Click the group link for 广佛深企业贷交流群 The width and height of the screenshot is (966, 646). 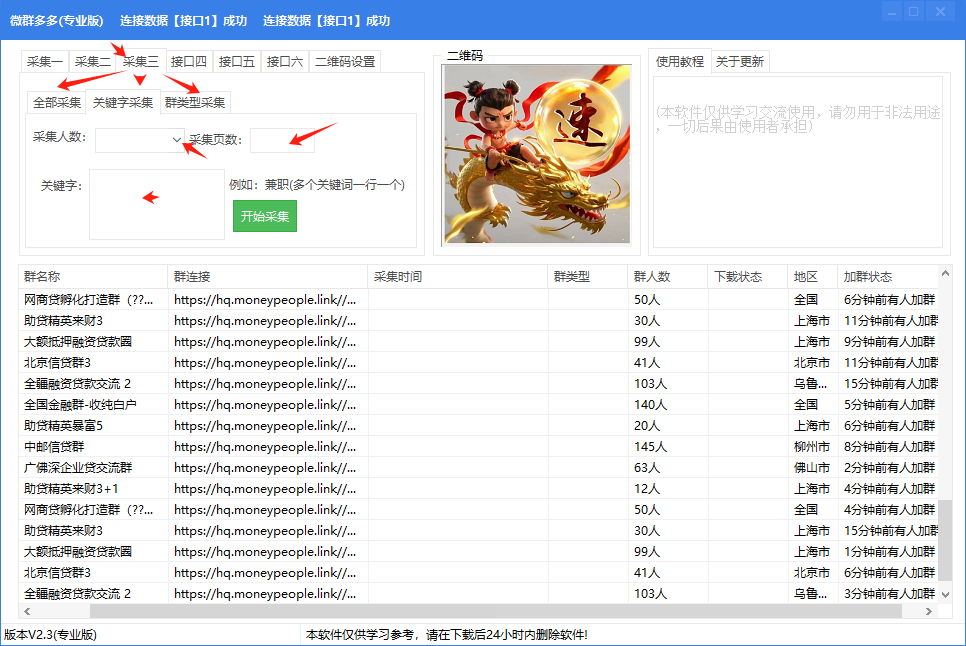[265, 467]
